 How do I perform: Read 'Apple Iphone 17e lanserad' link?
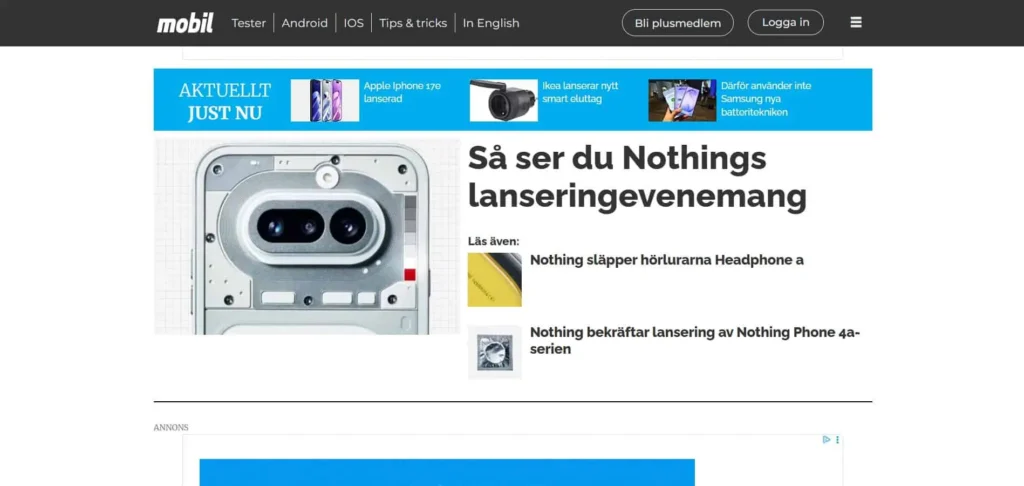(402, 93)
